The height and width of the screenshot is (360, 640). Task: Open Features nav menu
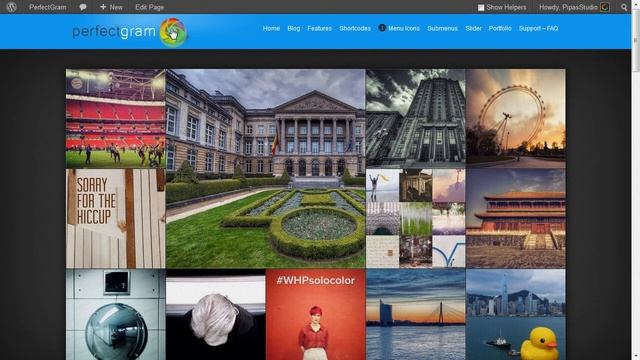tap(319, 28)
